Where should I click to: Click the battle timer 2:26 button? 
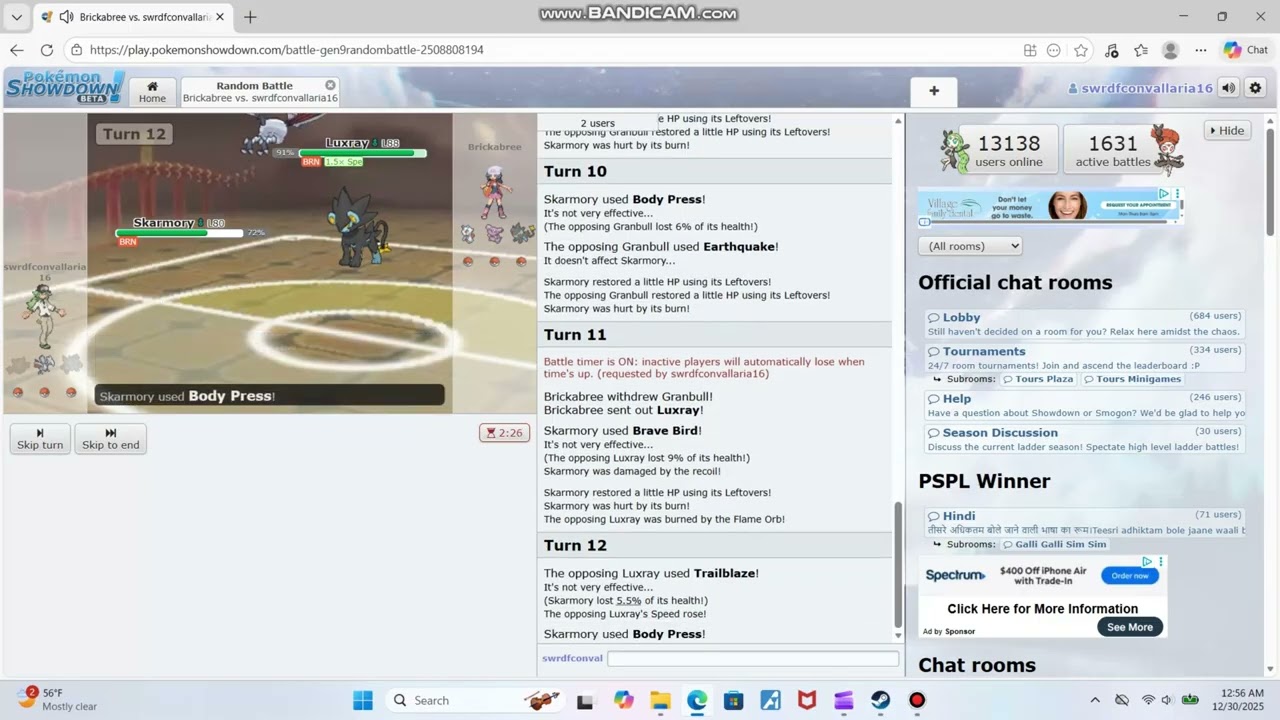point(504,433)
